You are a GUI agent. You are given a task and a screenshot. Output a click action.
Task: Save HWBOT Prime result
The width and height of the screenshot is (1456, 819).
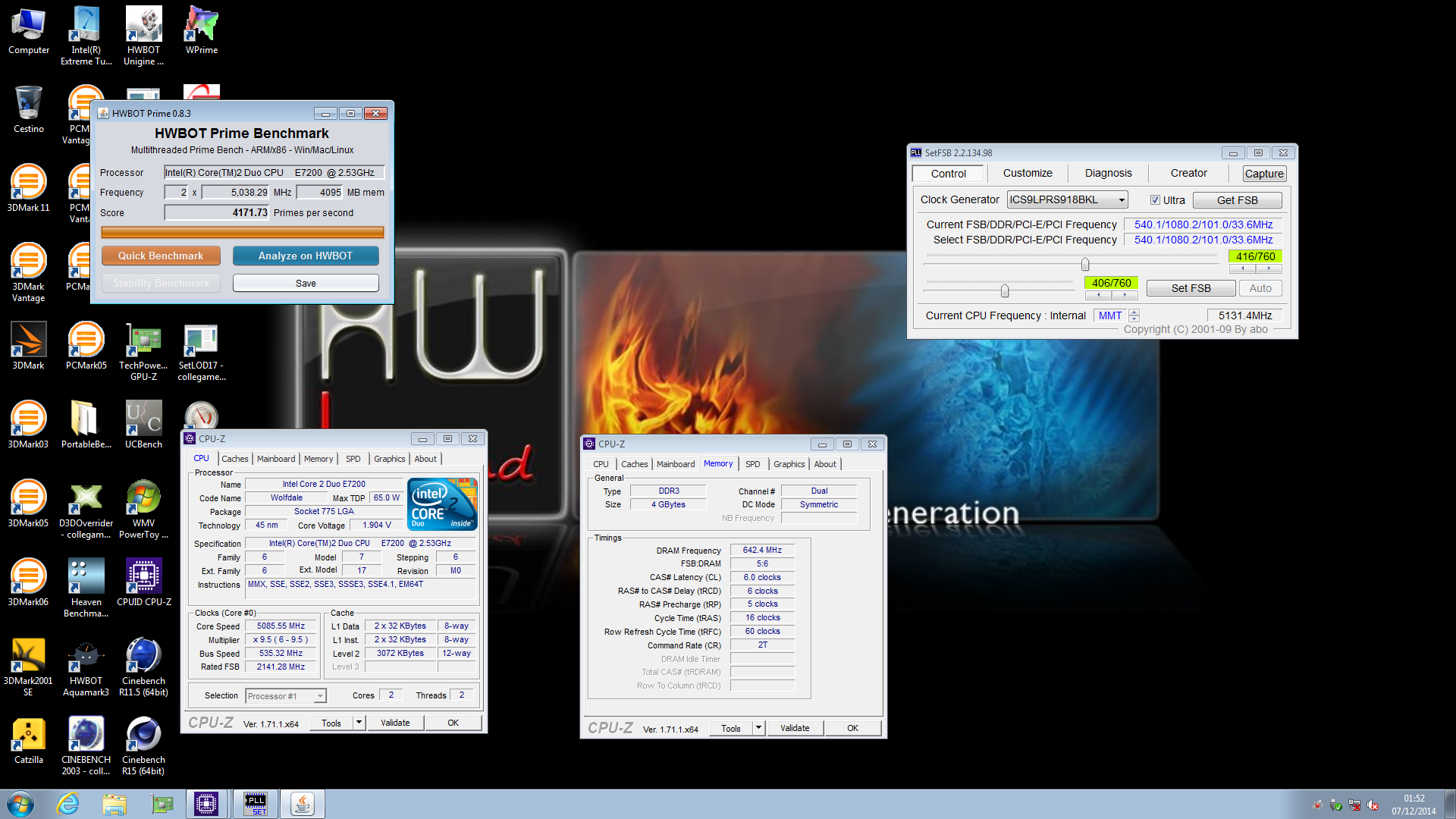[x=306, y=283]
